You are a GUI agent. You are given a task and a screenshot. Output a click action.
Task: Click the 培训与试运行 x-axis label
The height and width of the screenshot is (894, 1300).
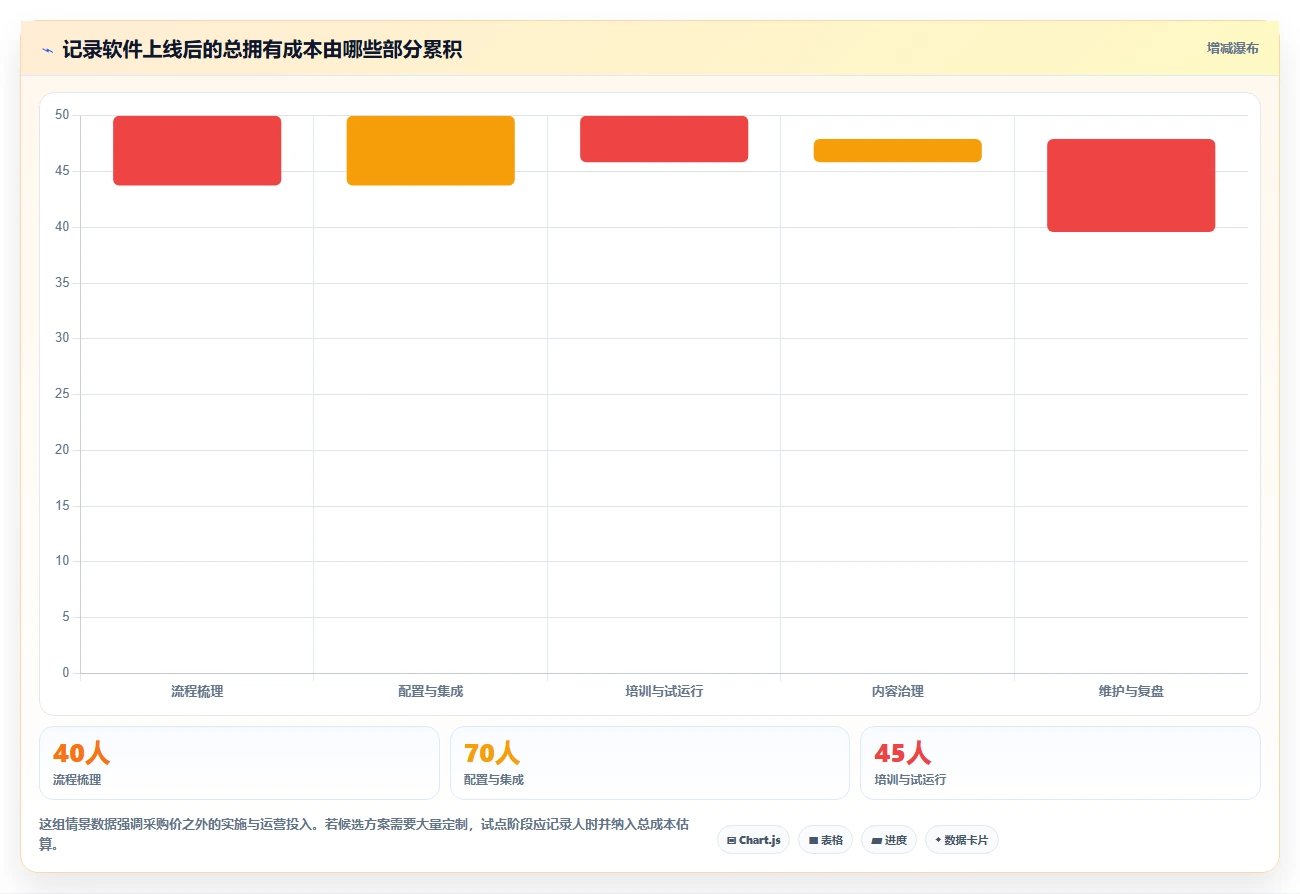click(x=664, y=691)
